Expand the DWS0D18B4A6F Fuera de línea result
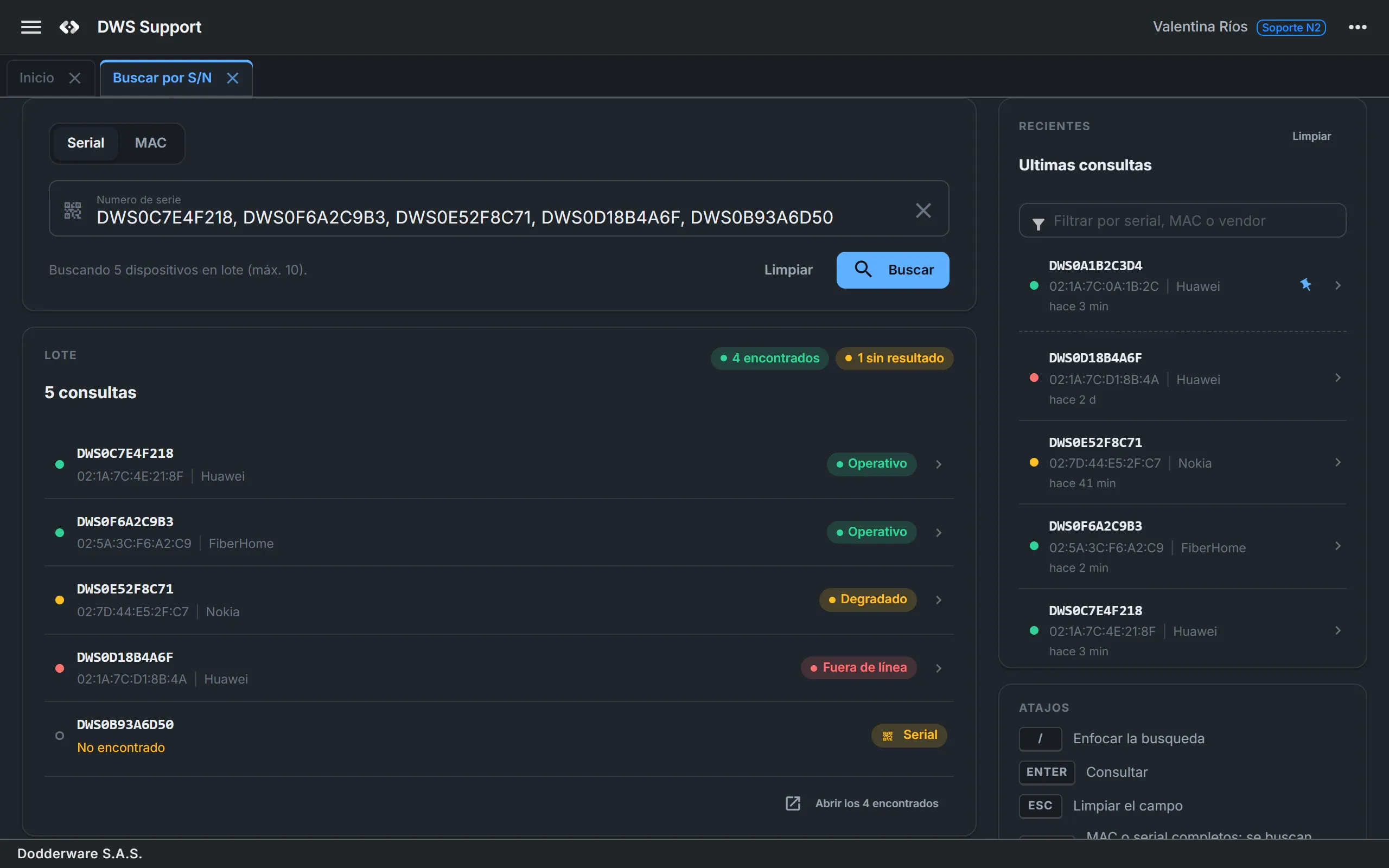 (x=939, y=668)
